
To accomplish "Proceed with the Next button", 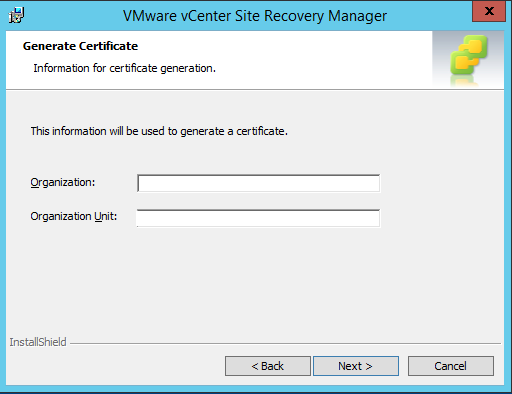I will 356,366.
